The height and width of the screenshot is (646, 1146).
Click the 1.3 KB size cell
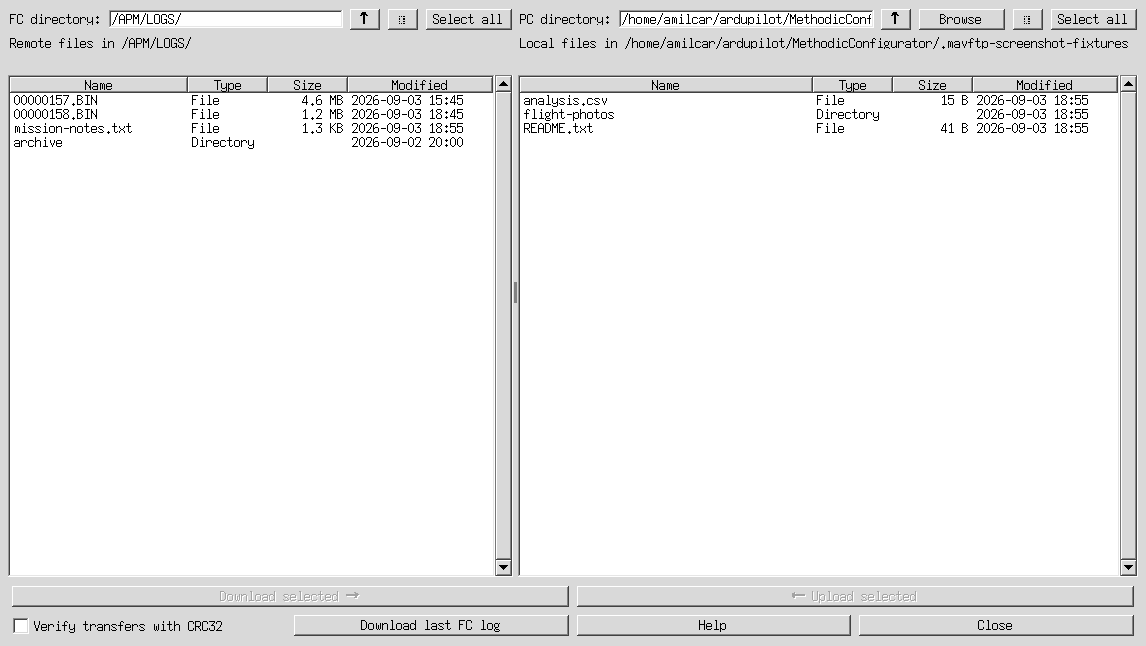click(322, 128)
